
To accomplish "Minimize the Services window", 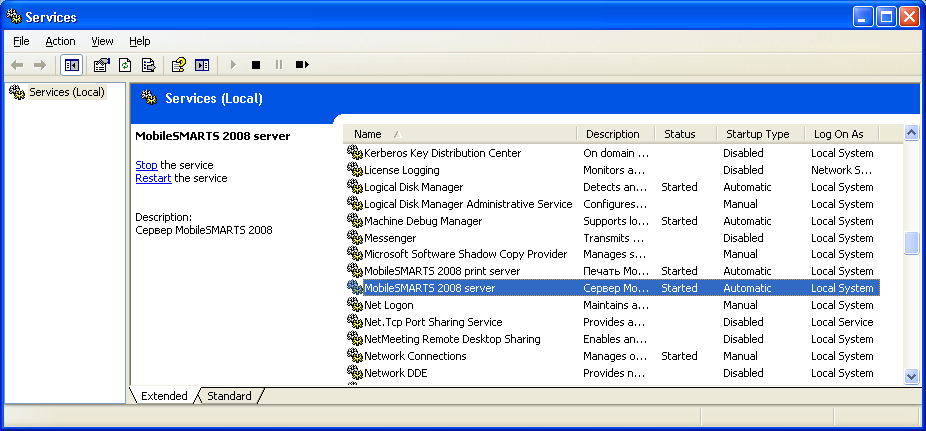I will [x=863, y=17].
